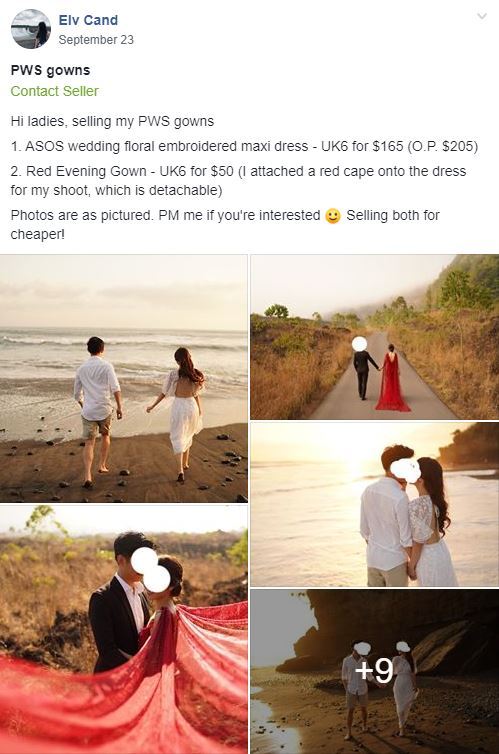Click the Elv Cand name link
The height and width of the screenshot is (754, 499).
(88, 20)
